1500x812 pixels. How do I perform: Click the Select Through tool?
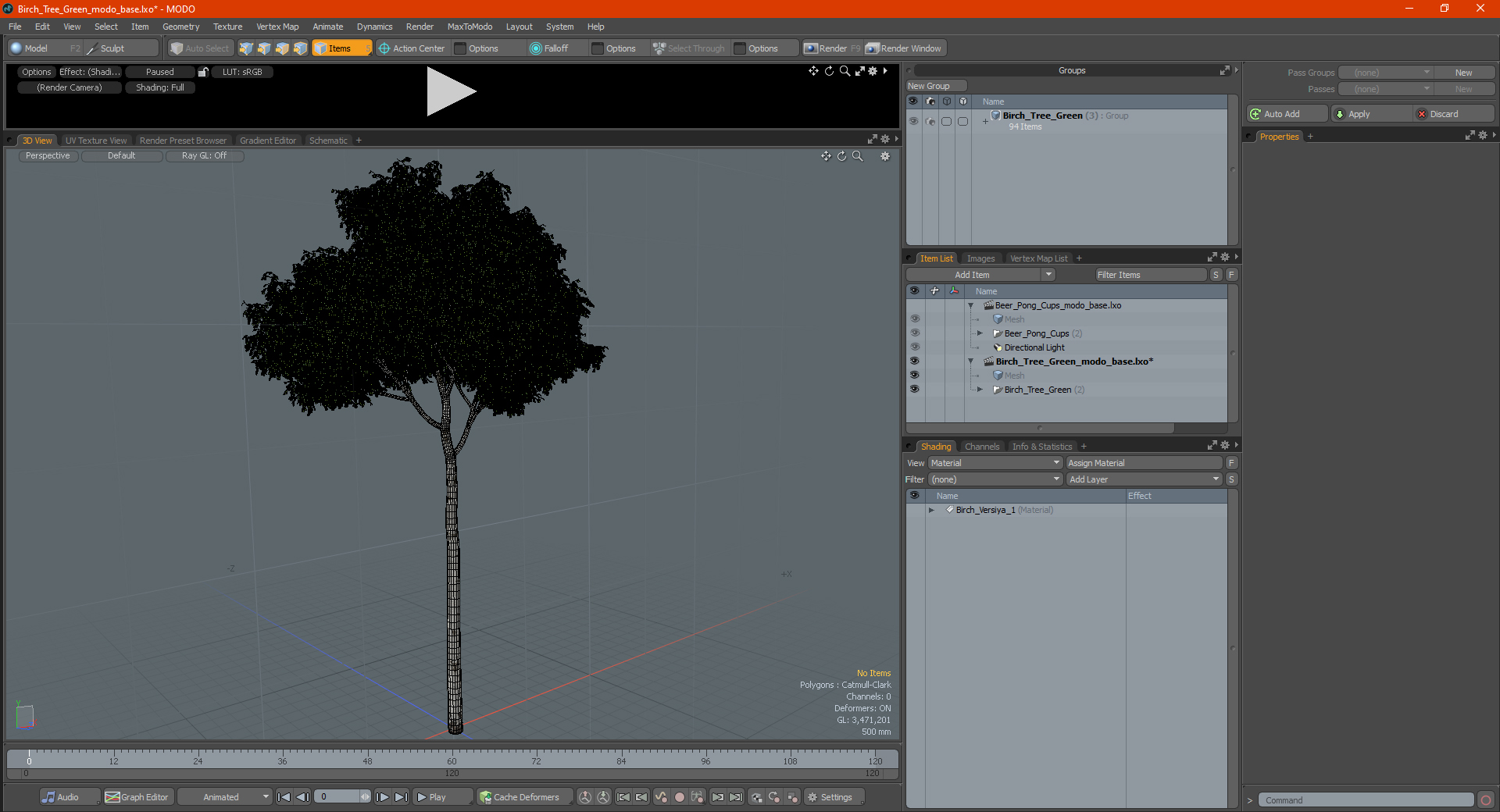tap(690, 48)
